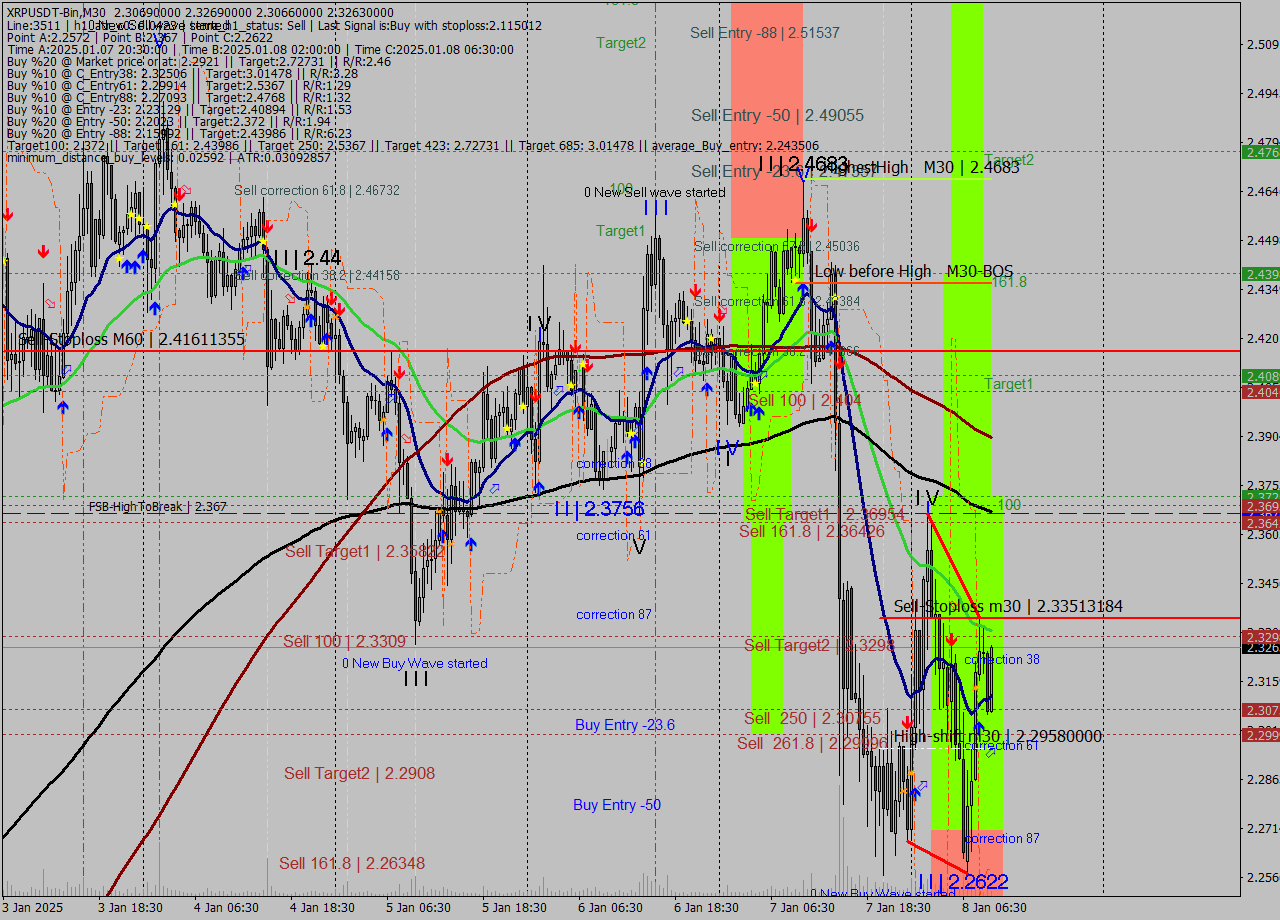Click the Target100: 2.372 summary line
Viewport: 1280px width, 920px height.
412,145
